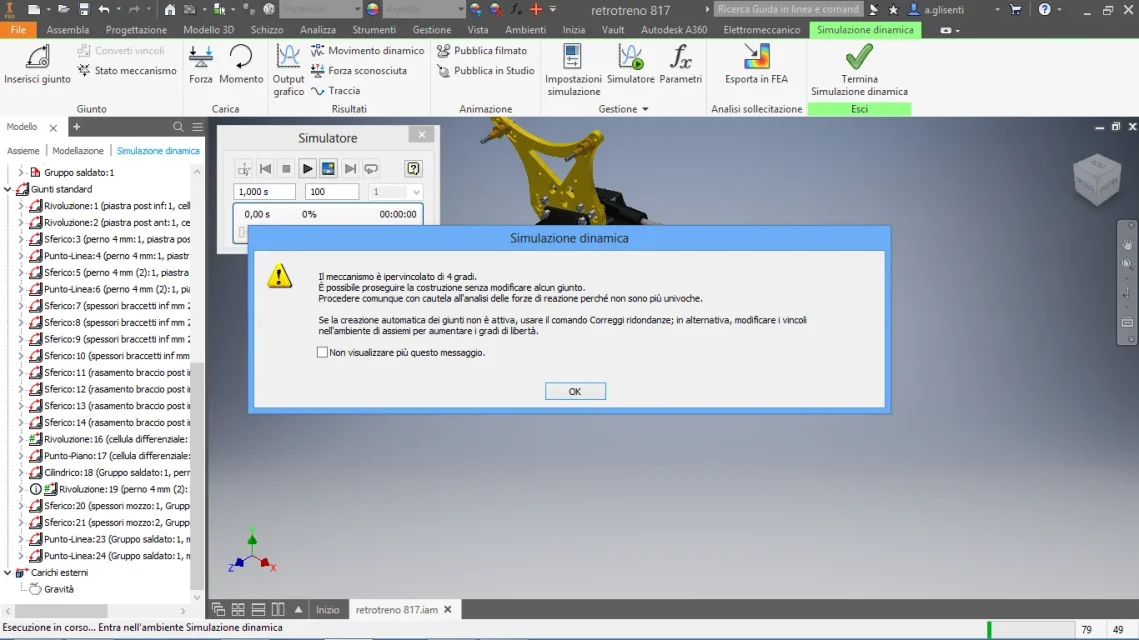1139x640 pixels.
Task: Switch to the Modello 3D ribbon tab
Action: tap(208, 30)
